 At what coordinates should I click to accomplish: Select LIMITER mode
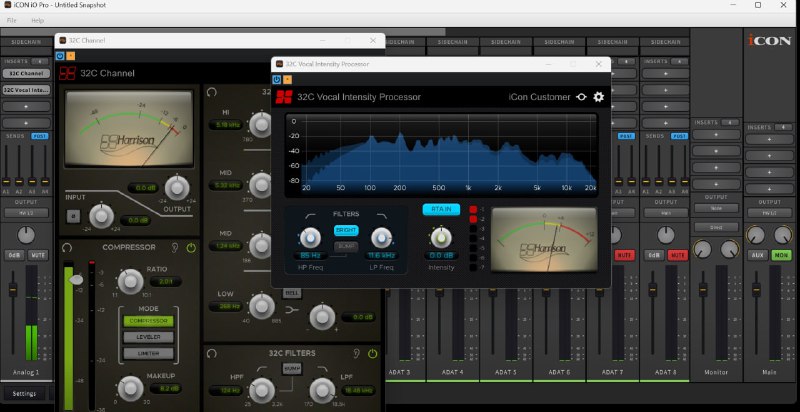point(148,353)
